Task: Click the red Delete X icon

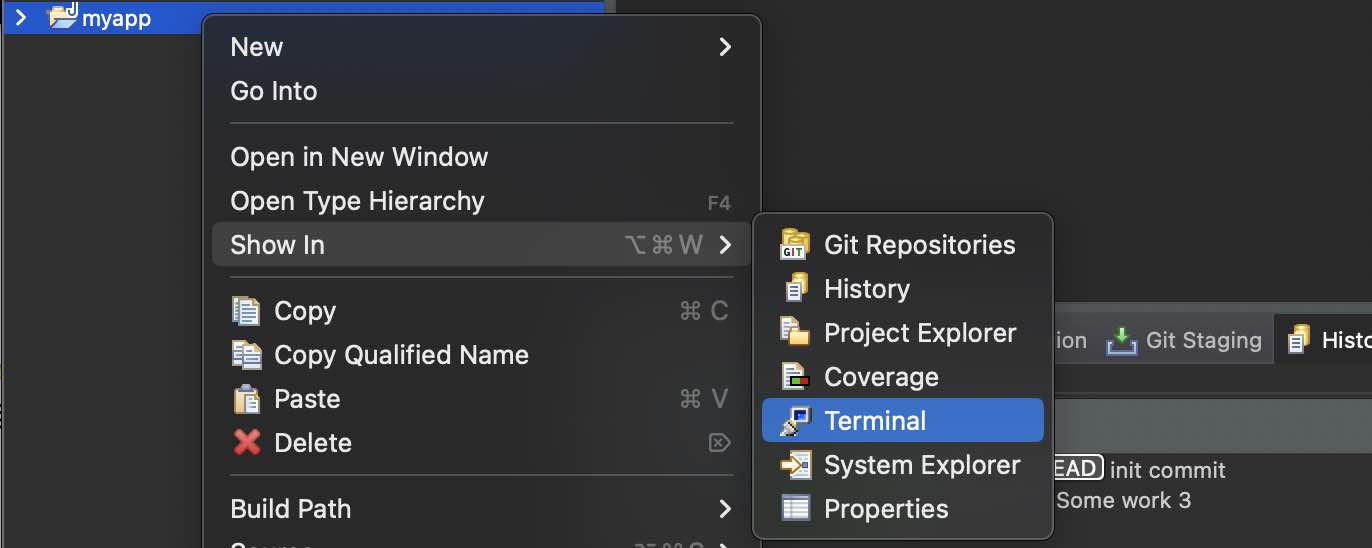Action: [x=246, y=443]
